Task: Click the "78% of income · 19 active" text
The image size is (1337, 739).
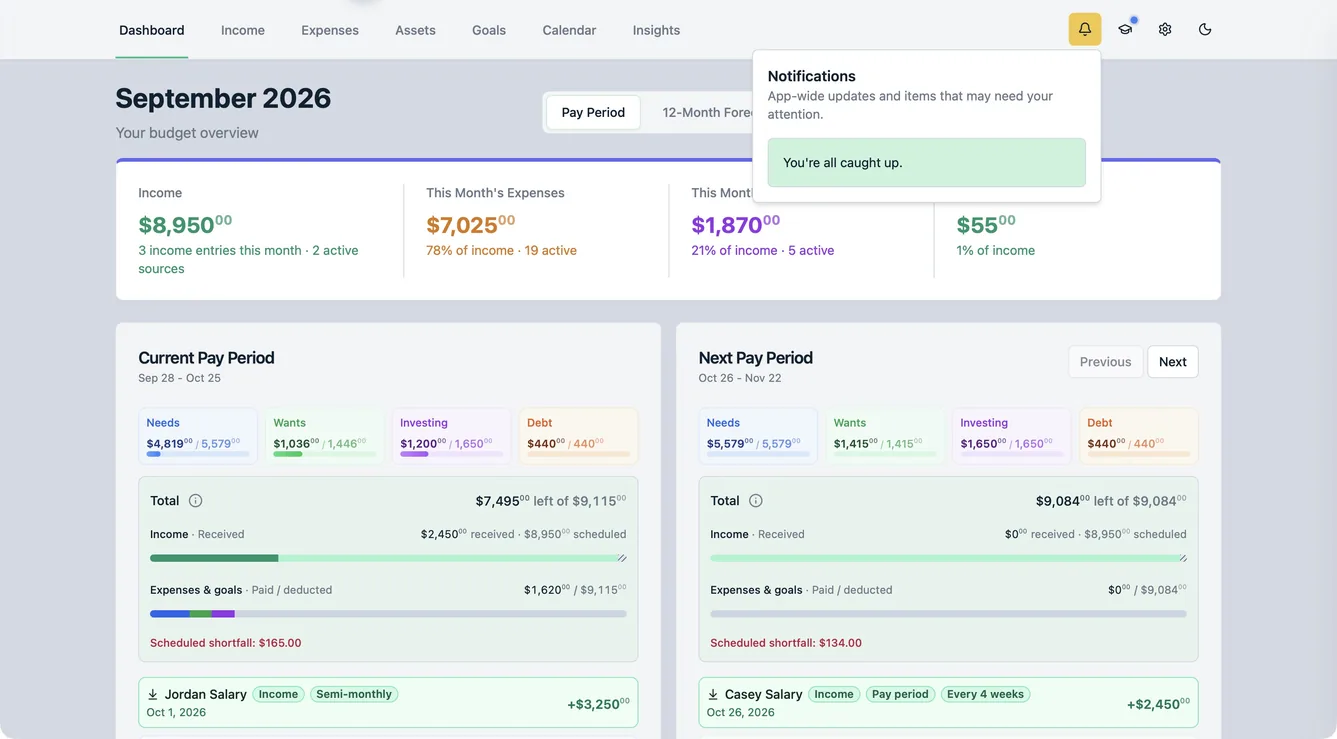Action: coord(501,250)
